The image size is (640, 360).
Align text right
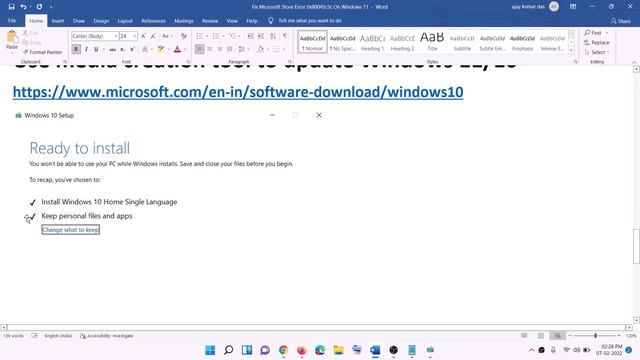click(220, 49)
